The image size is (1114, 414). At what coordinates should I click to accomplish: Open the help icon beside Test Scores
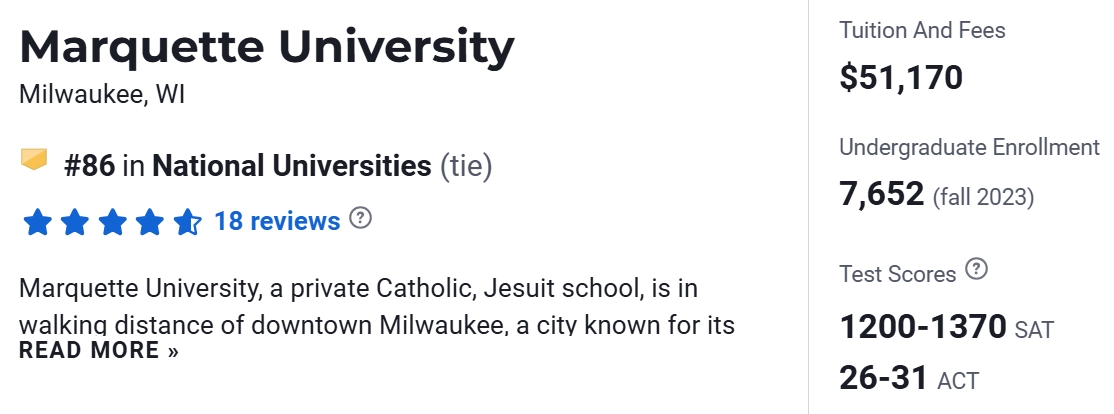(977, 270)
